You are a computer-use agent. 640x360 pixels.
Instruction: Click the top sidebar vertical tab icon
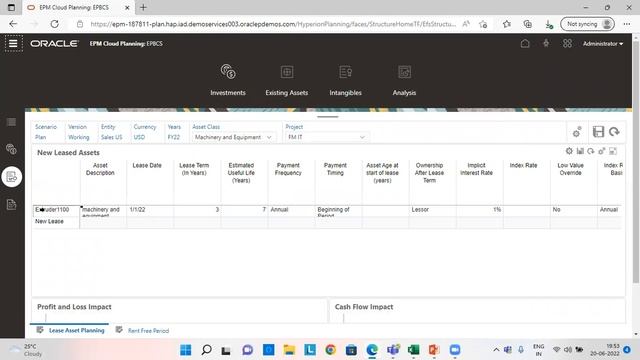11,122
